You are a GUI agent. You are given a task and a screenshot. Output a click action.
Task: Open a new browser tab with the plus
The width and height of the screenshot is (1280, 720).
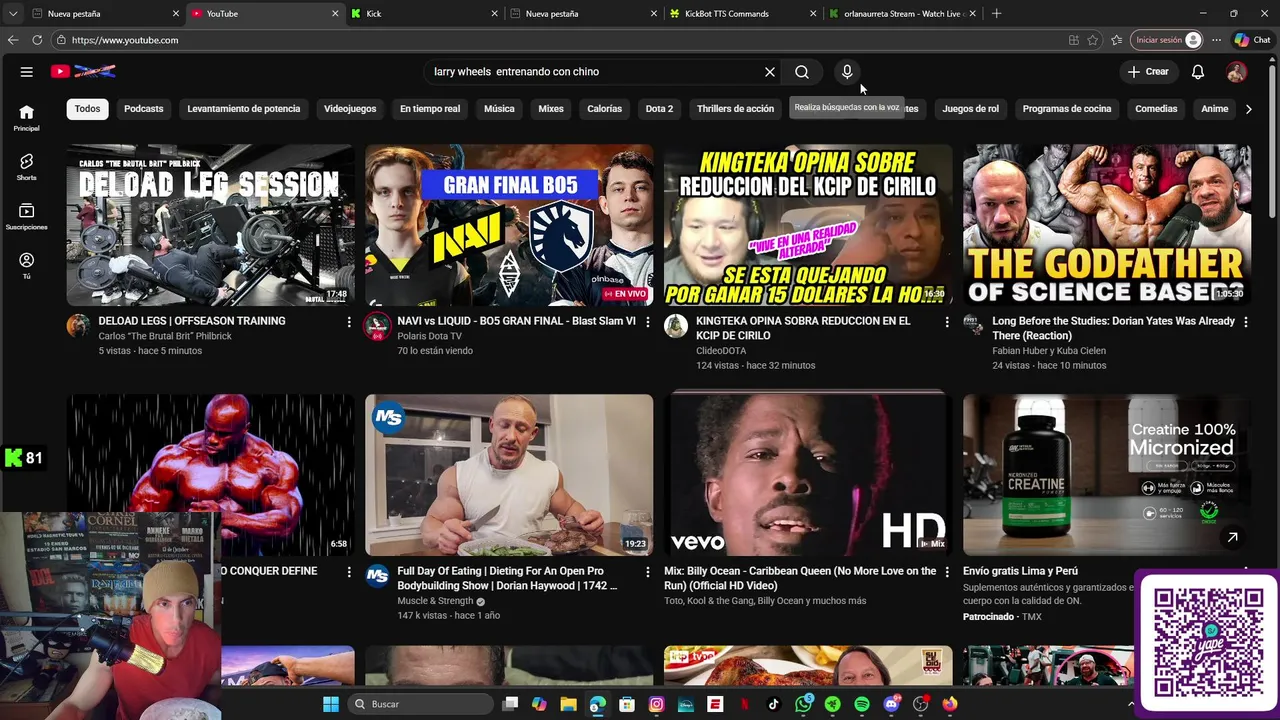click(x=996, y=14)
